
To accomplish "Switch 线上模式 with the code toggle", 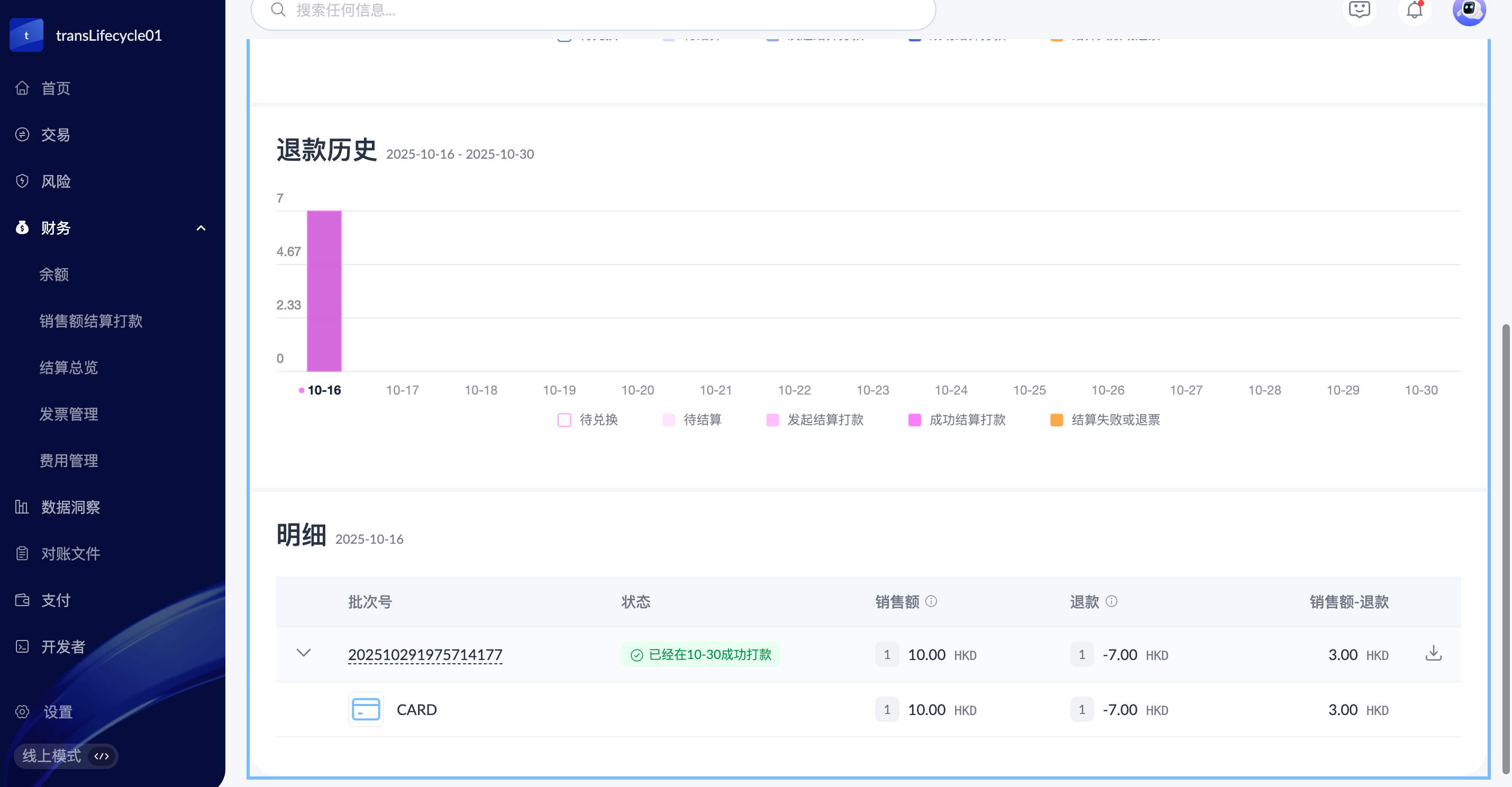I will [102, 756].
